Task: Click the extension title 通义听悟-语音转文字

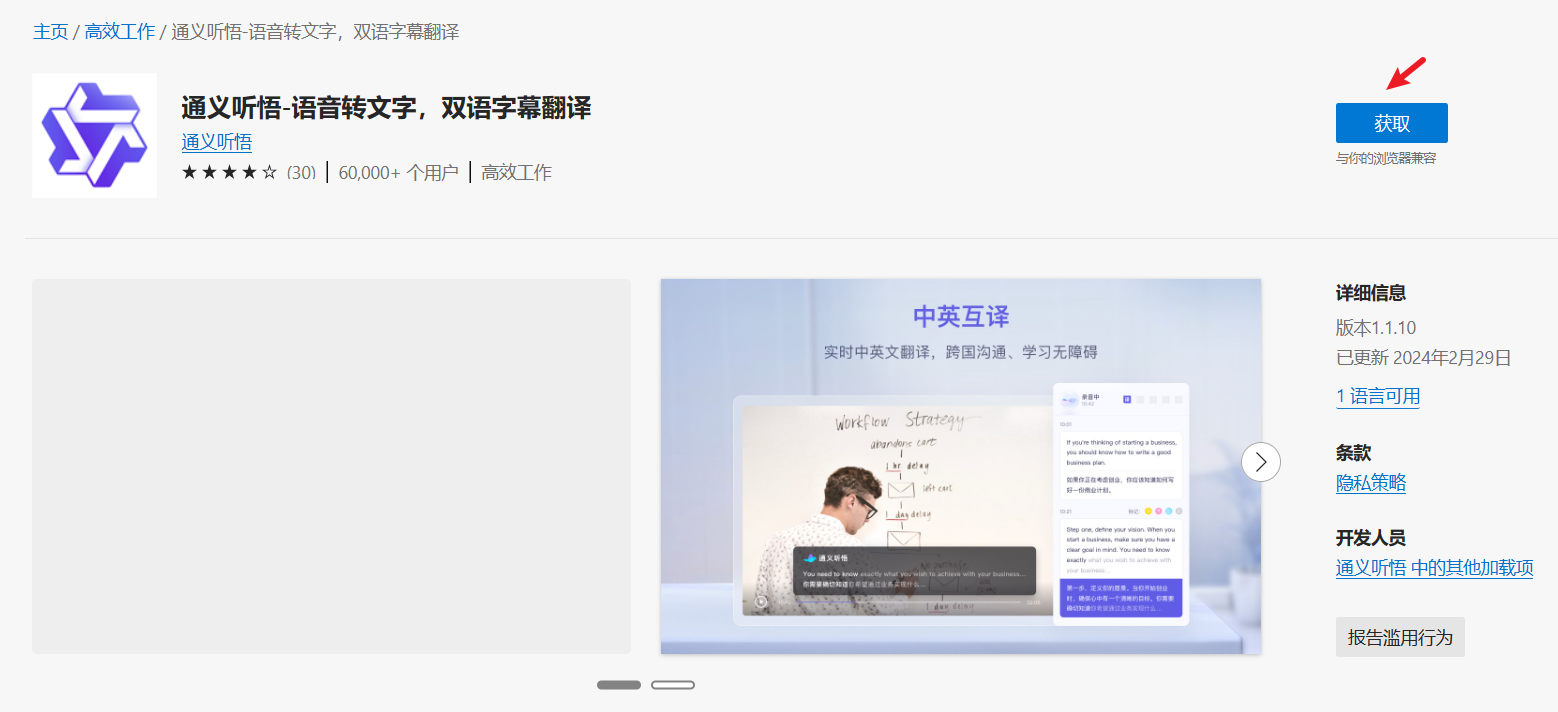Action: [386, 107]
